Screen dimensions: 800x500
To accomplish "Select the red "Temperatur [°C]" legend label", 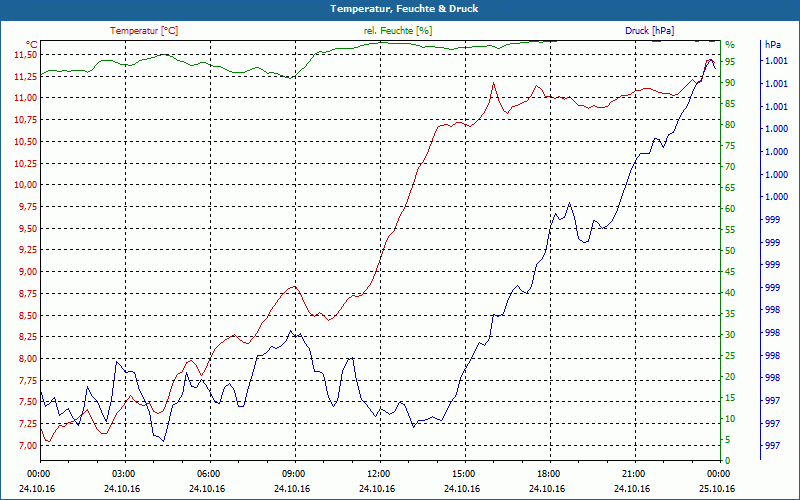I will (144, 31).
